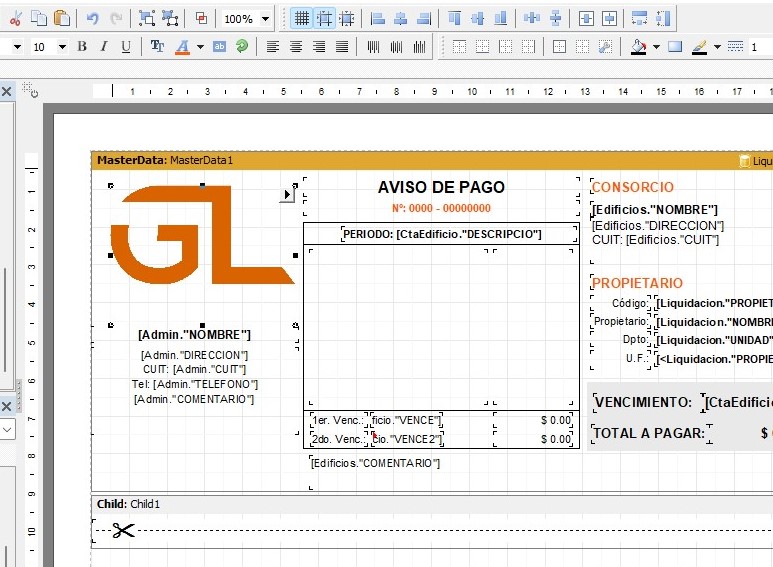This screenshot has height=567, width=773.
Task: Select the AVISO DE PAGO text object
Action: 441,187
